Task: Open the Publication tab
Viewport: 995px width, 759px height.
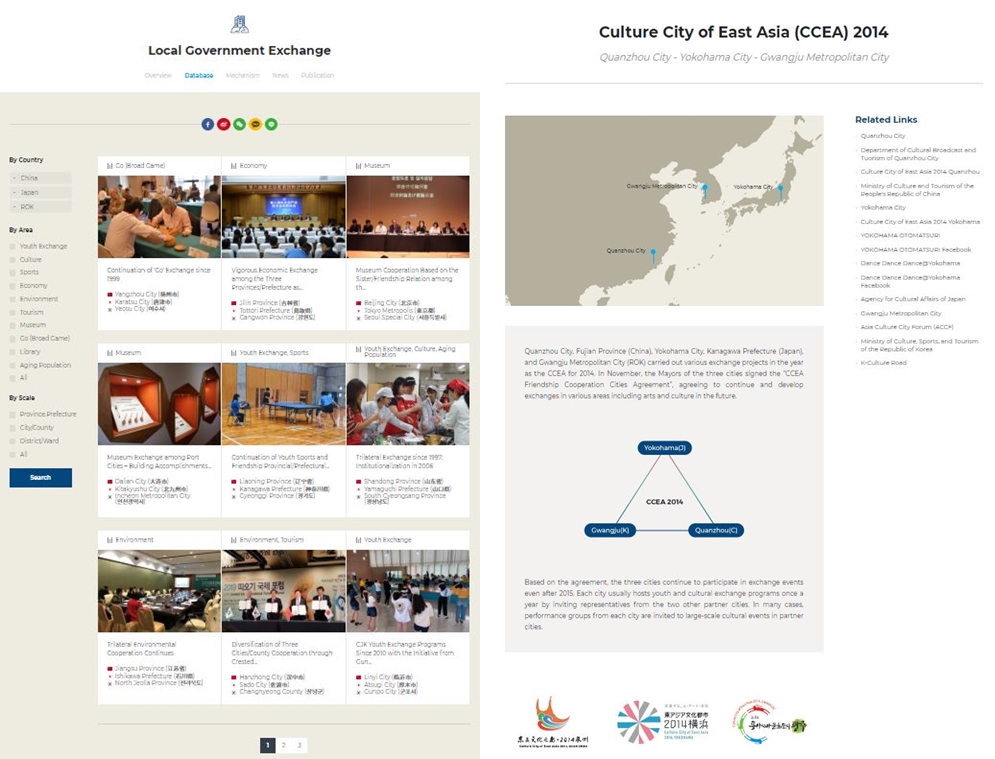Action: click(317, 76)
